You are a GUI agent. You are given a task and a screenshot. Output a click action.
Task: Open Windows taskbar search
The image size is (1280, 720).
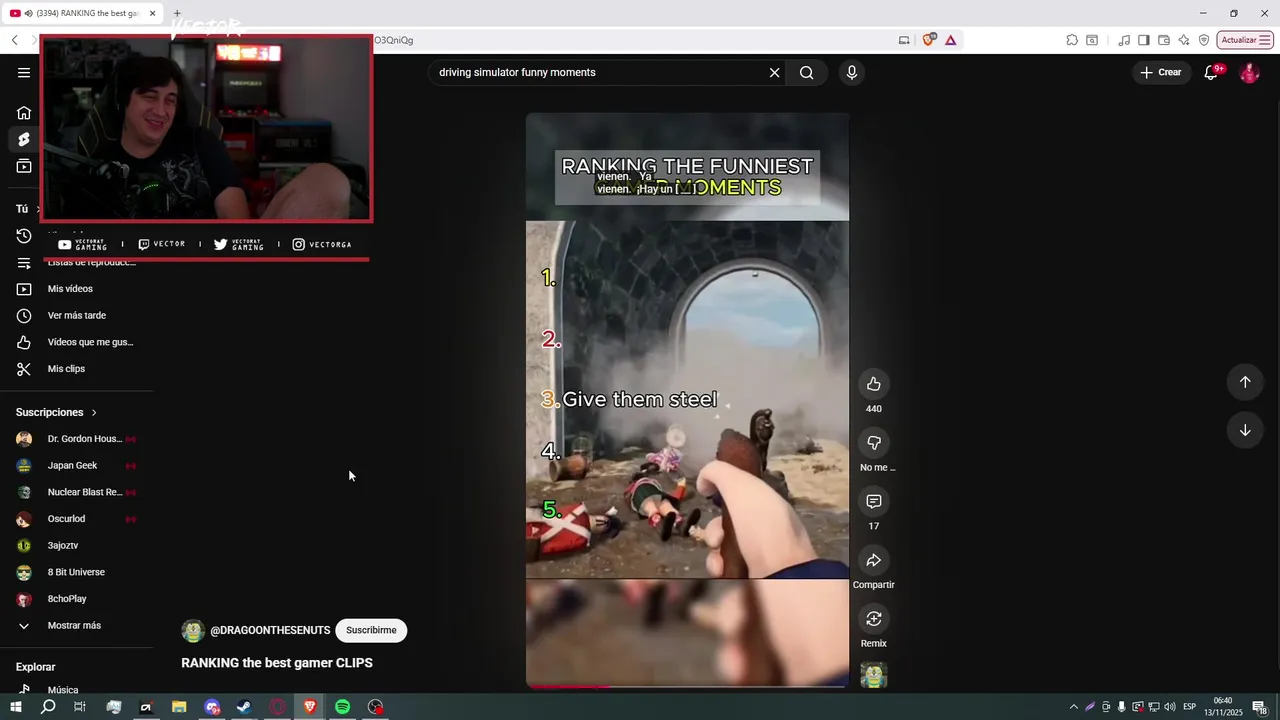tap(48, 707)
